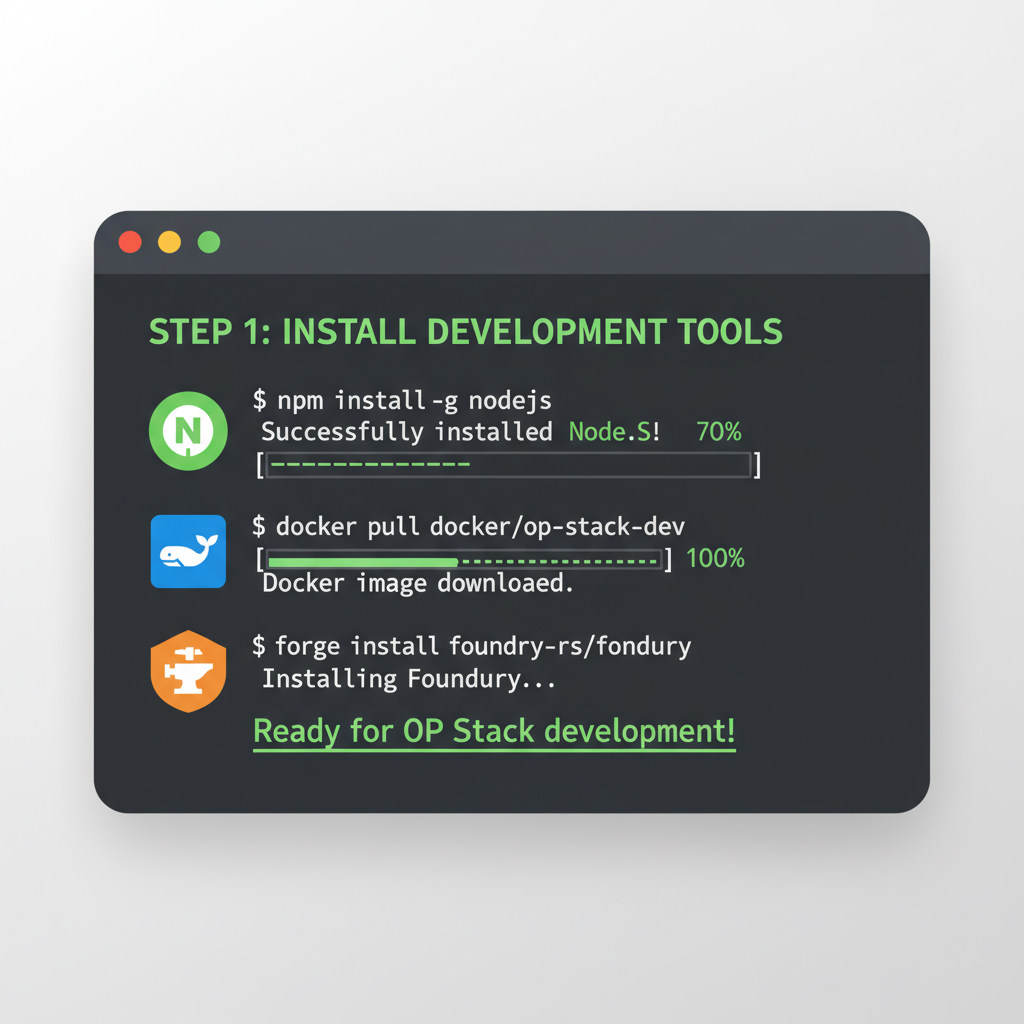Click the npm install progress bar
The image size is (1024, 1024).
[x=508, y=463]
